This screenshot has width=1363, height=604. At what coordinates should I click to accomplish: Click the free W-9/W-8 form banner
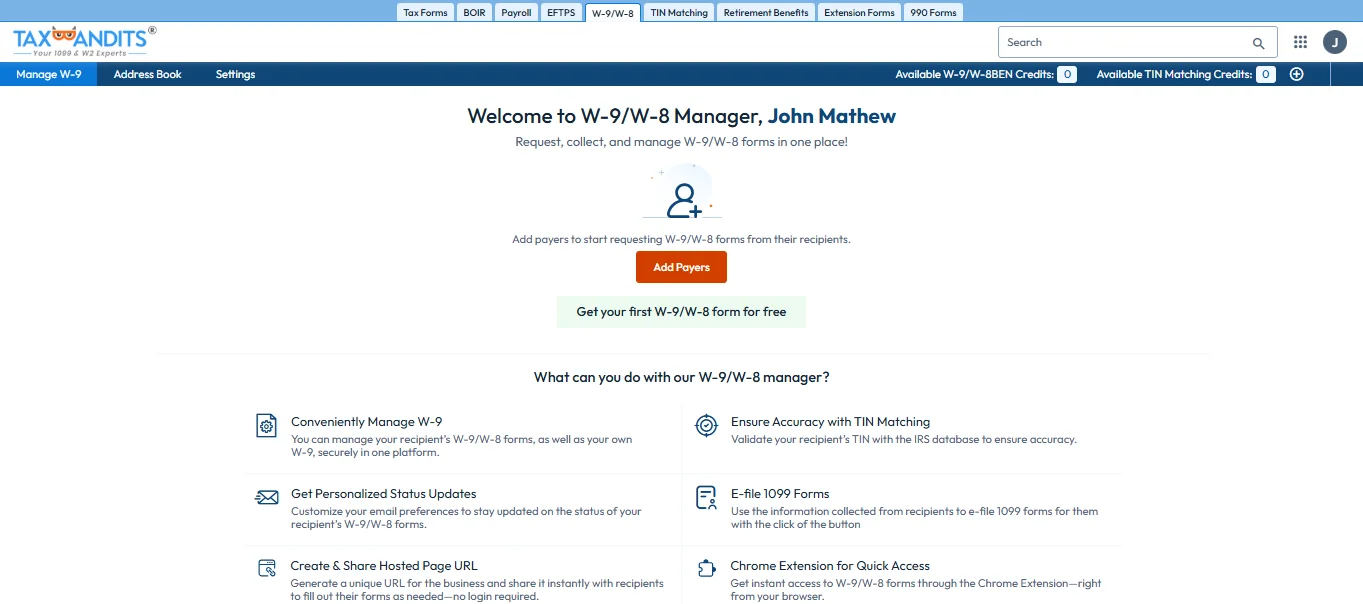click(681, 312)
